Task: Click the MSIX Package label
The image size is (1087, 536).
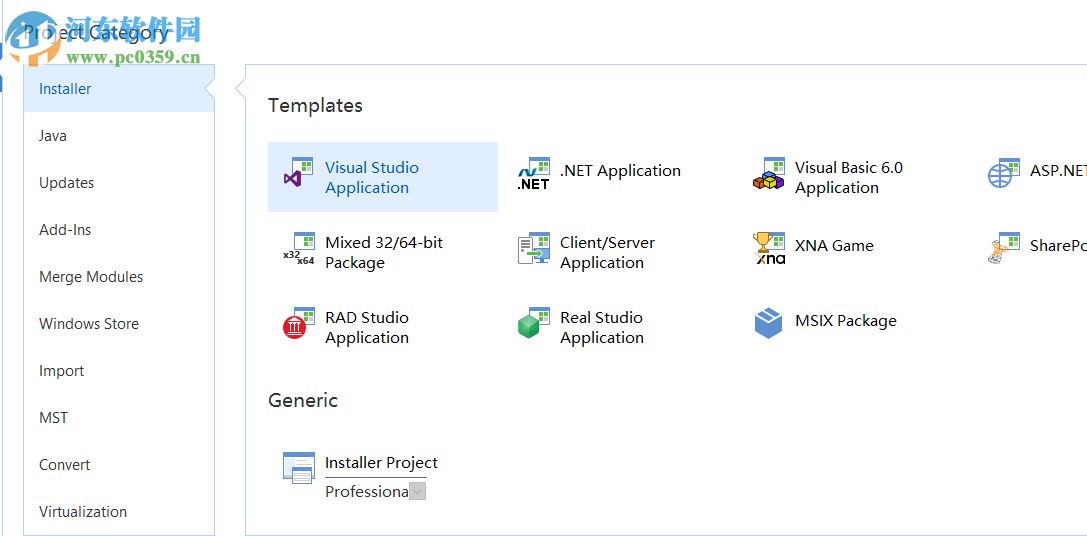Action: [846, 320]
